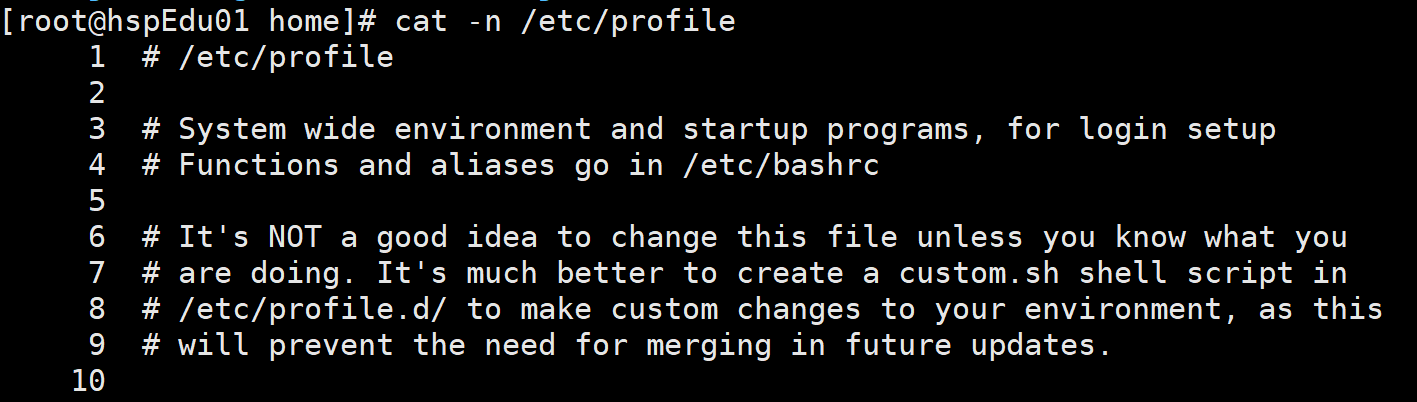1417x402 pixels.
Task: Click the word 'System' on line 3
Action: [x=232, y=129]
